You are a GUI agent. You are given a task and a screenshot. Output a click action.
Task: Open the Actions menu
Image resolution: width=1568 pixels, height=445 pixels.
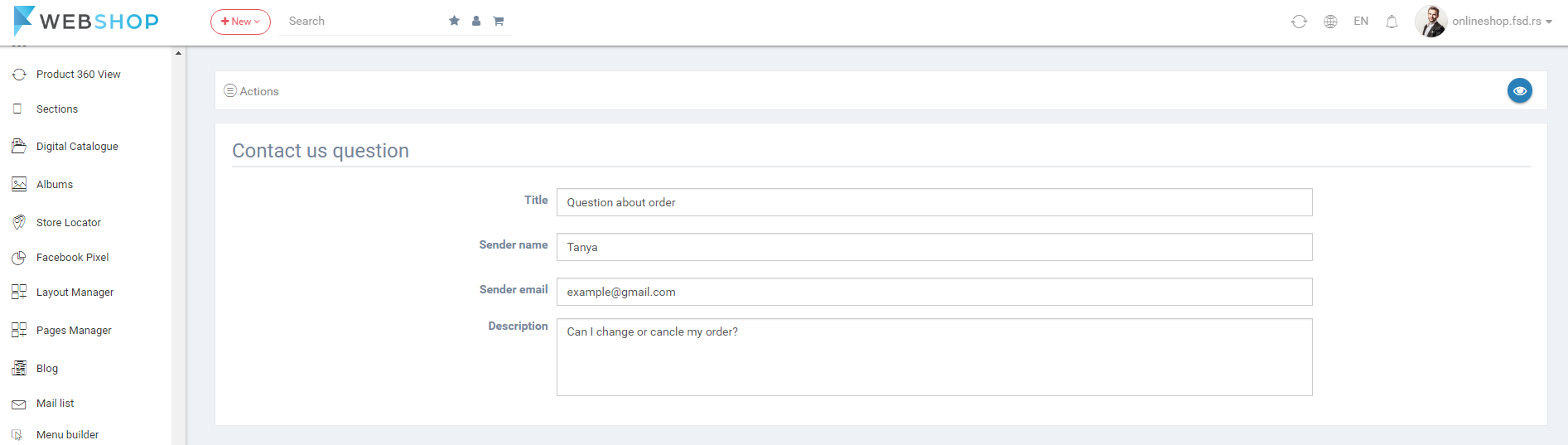pyautogui.click(x=252, y=91)
